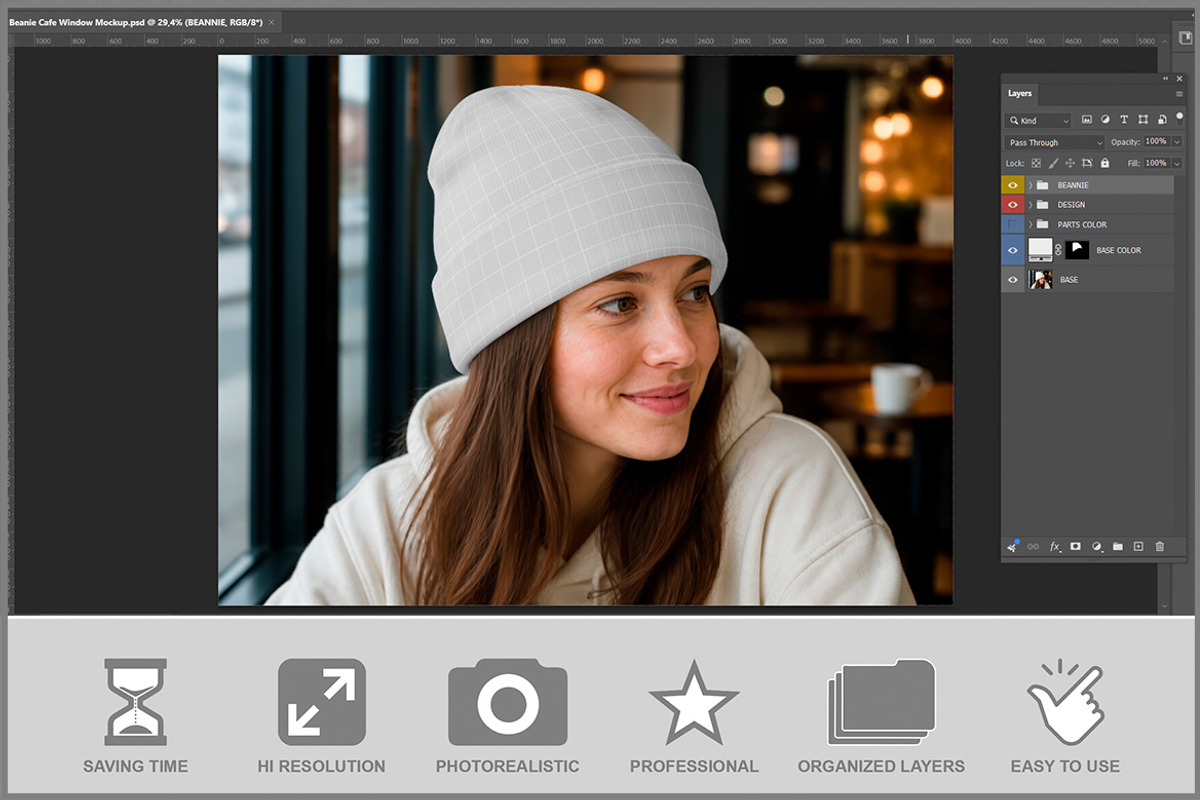Image resolution: width=1200 pixels, height=800 pixels.
Task: Hide the DESIGN group eye icon
Action: [1013, 205]
